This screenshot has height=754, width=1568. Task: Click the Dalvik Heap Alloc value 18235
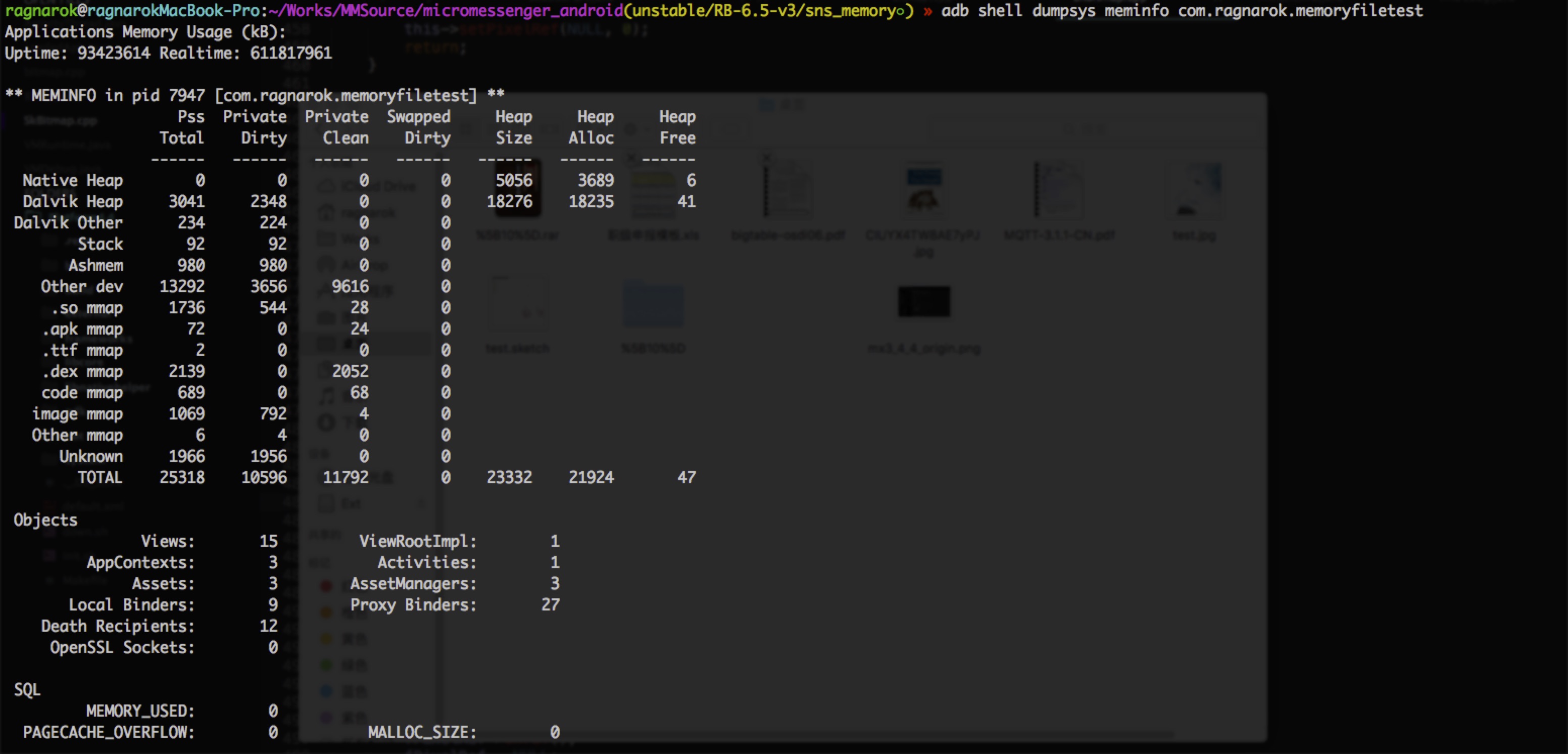591,202
